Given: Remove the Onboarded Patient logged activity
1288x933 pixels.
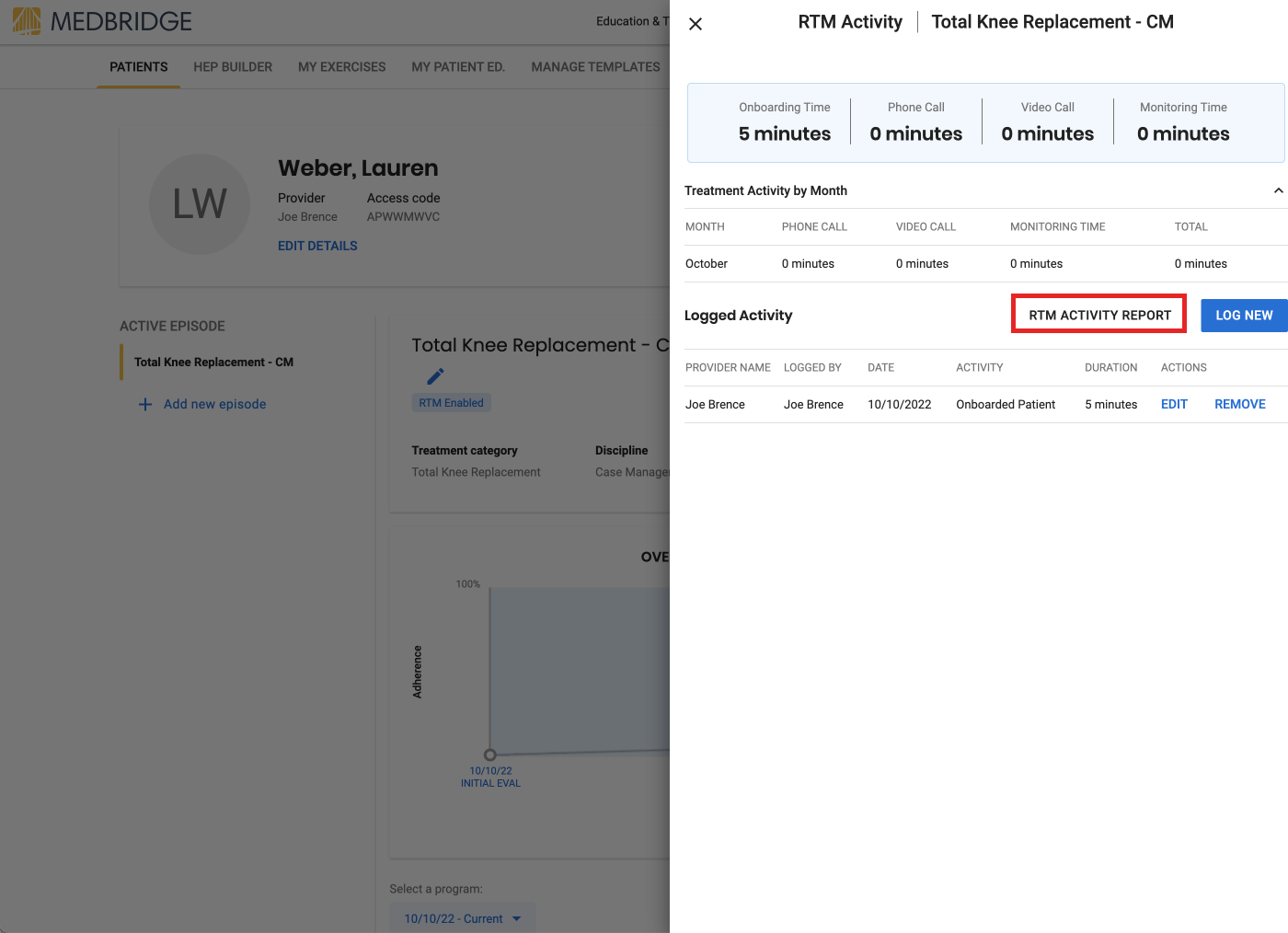Looking at the screenshot, I should [1239, 404].
